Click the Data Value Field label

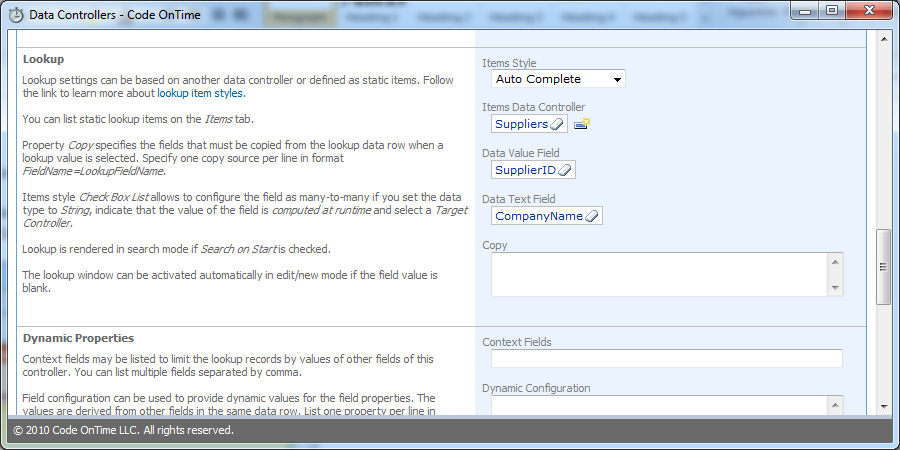521,153
